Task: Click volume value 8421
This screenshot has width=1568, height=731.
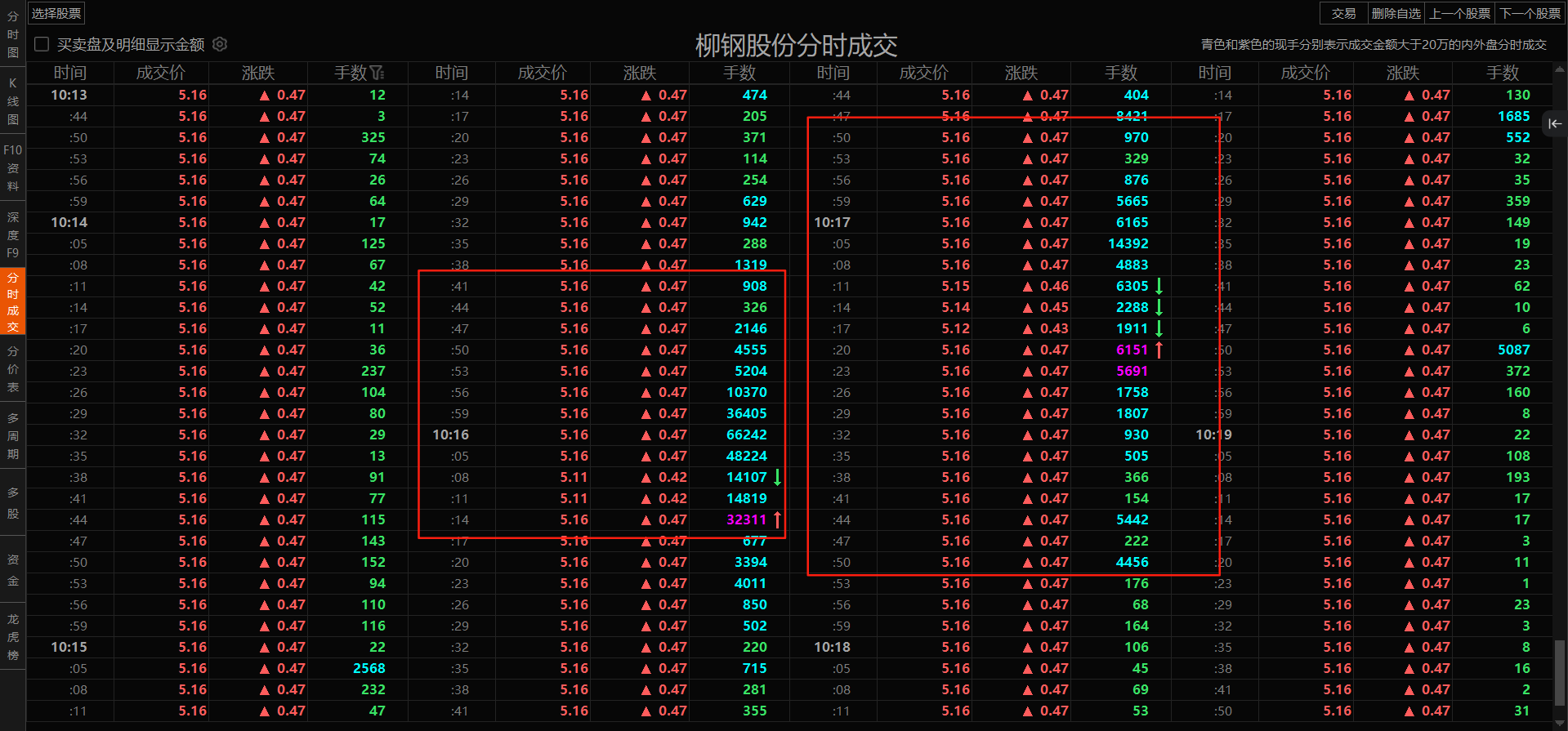Action: pyautogui.click(x=1132, y=116)
